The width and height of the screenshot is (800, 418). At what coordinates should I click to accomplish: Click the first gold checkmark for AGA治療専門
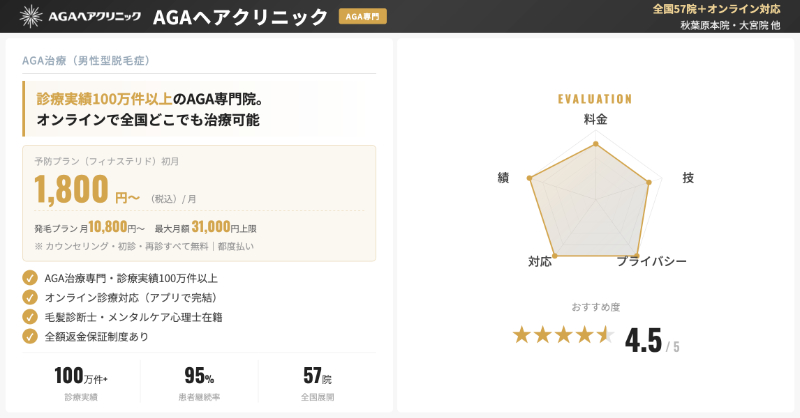pyautogui.click(x=29, y=278)
